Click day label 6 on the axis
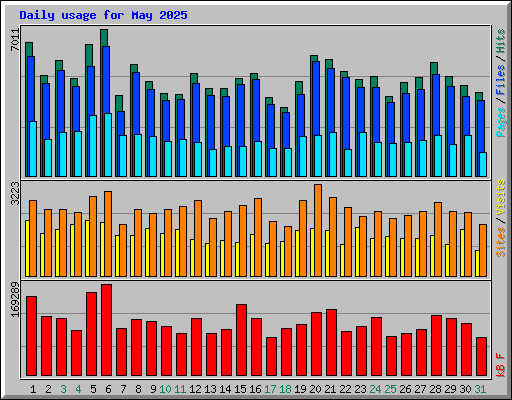 [x=108, y=389]
